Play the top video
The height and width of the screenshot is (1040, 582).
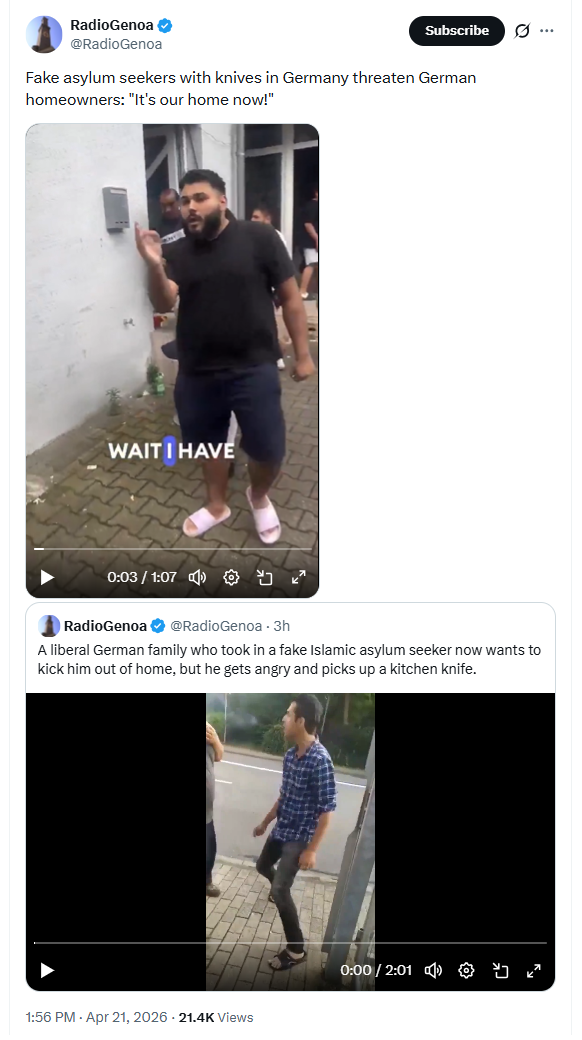coord(47,577)
